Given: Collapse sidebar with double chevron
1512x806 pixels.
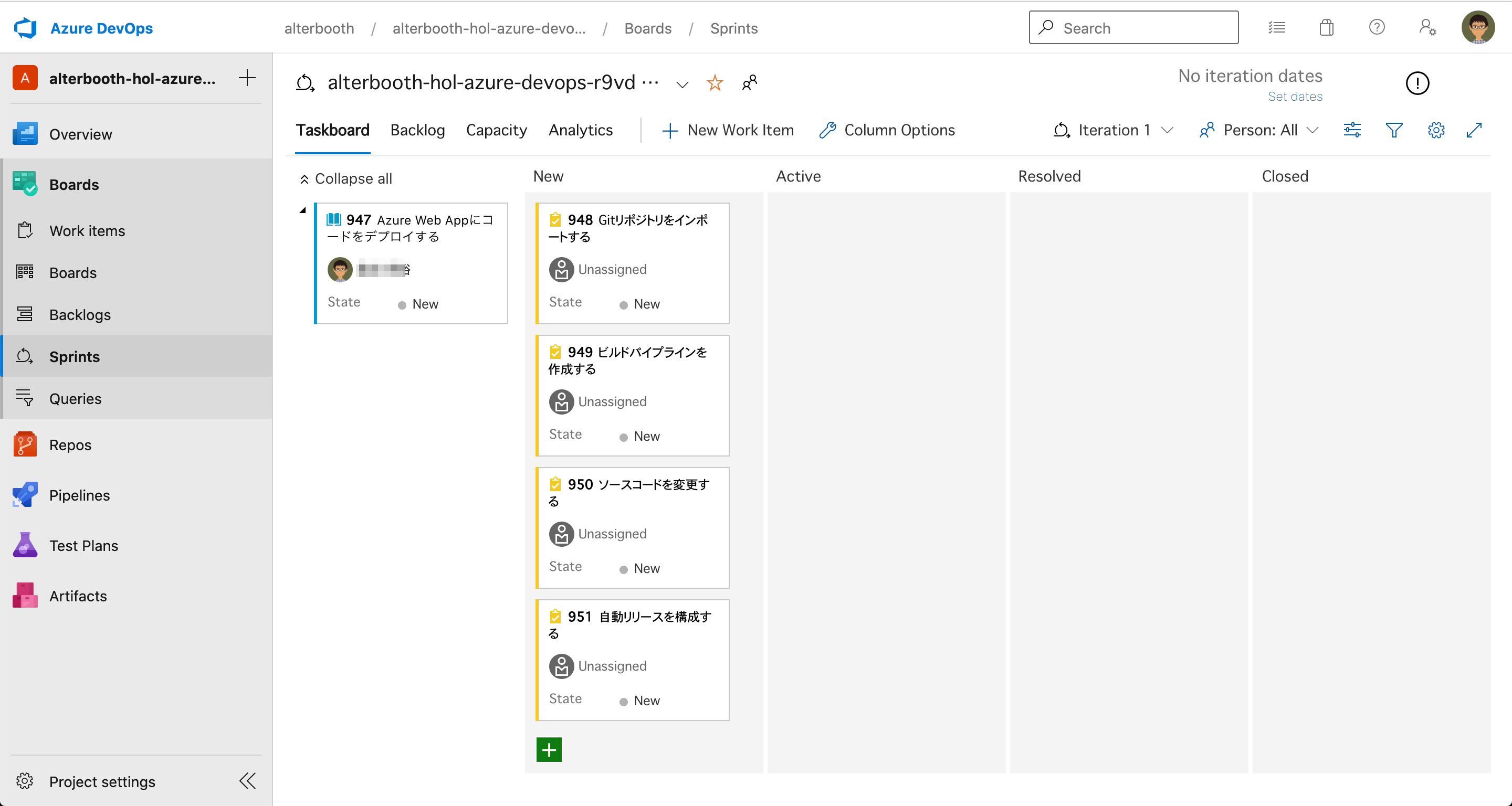Looking at the screenshot, I should 247,781.
